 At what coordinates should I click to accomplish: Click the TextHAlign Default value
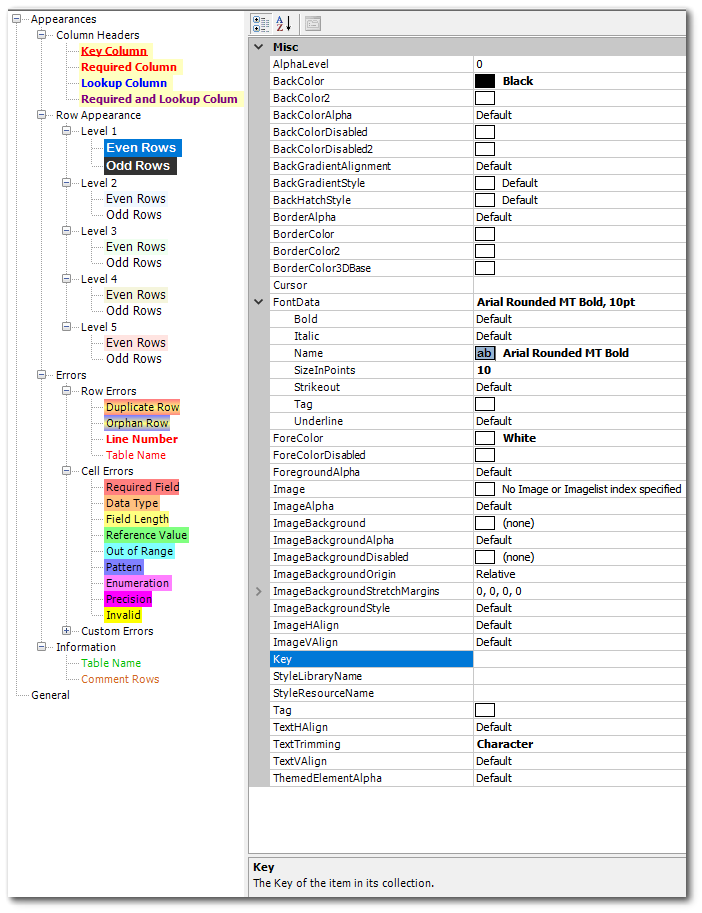coord(494,727)
